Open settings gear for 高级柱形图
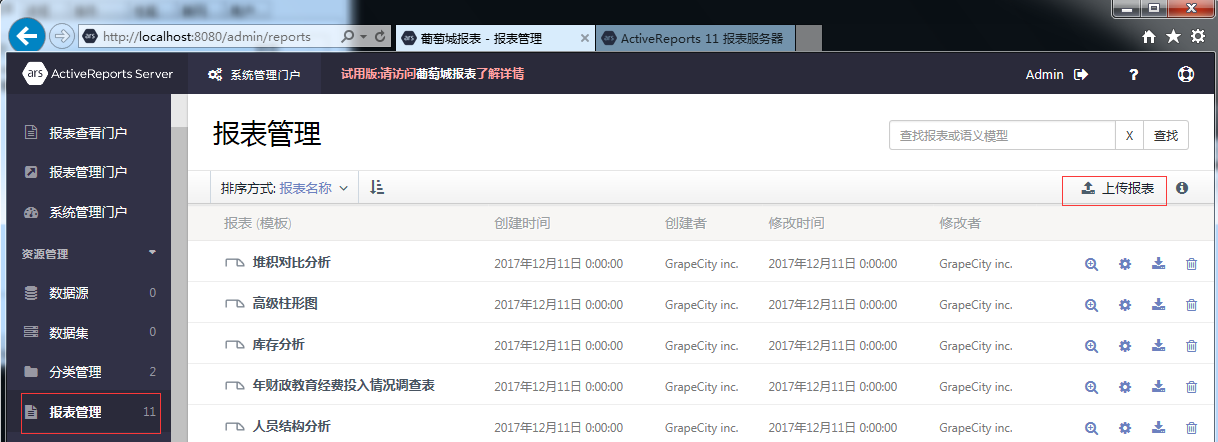The width and height of the screenshot is (1218, 442). [1125, 304]
